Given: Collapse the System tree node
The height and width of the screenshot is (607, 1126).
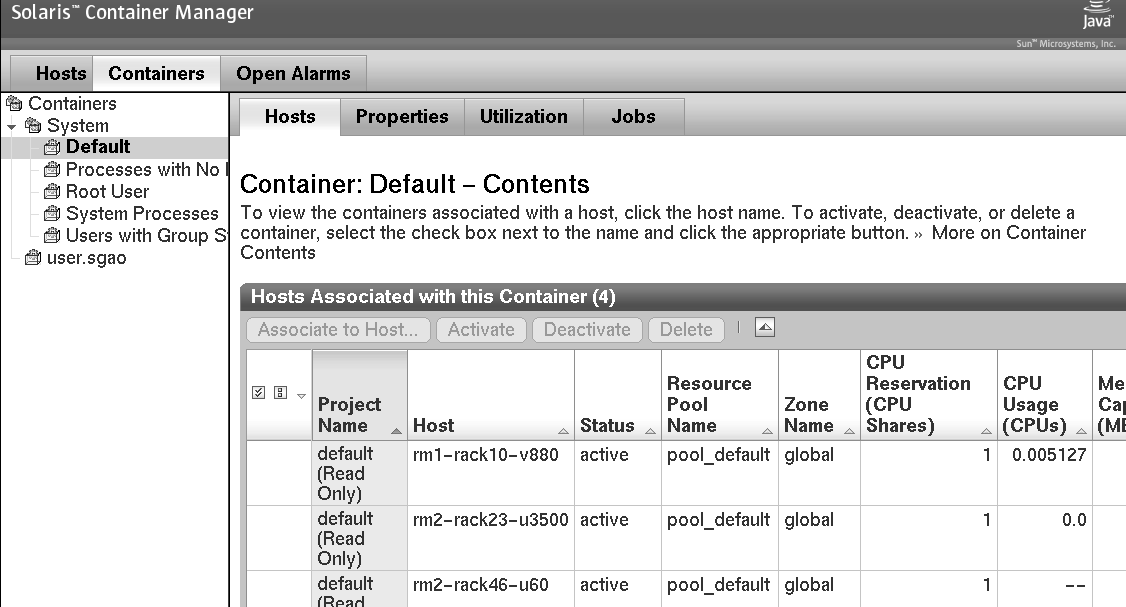Looking at the screenshot, I should click(11, 127).
